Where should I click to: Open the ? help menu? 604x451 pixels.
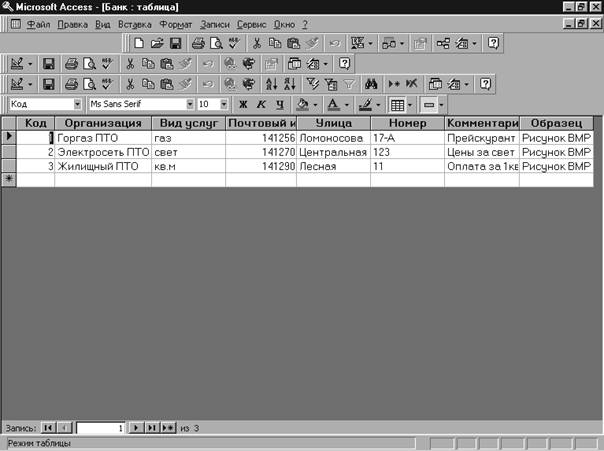pos(305,25)
